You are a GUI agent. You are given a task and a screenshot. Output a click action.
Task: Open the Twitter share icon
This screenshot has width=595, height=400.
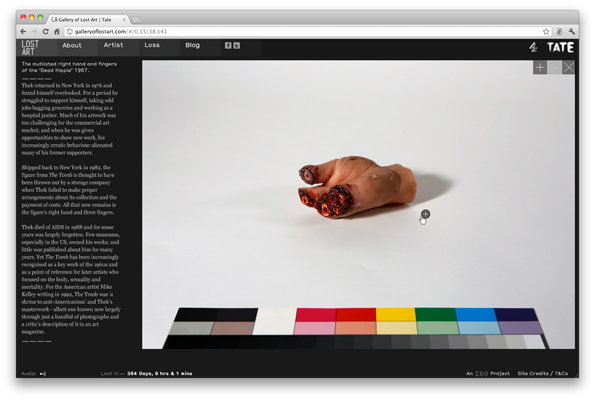[236, 46]
